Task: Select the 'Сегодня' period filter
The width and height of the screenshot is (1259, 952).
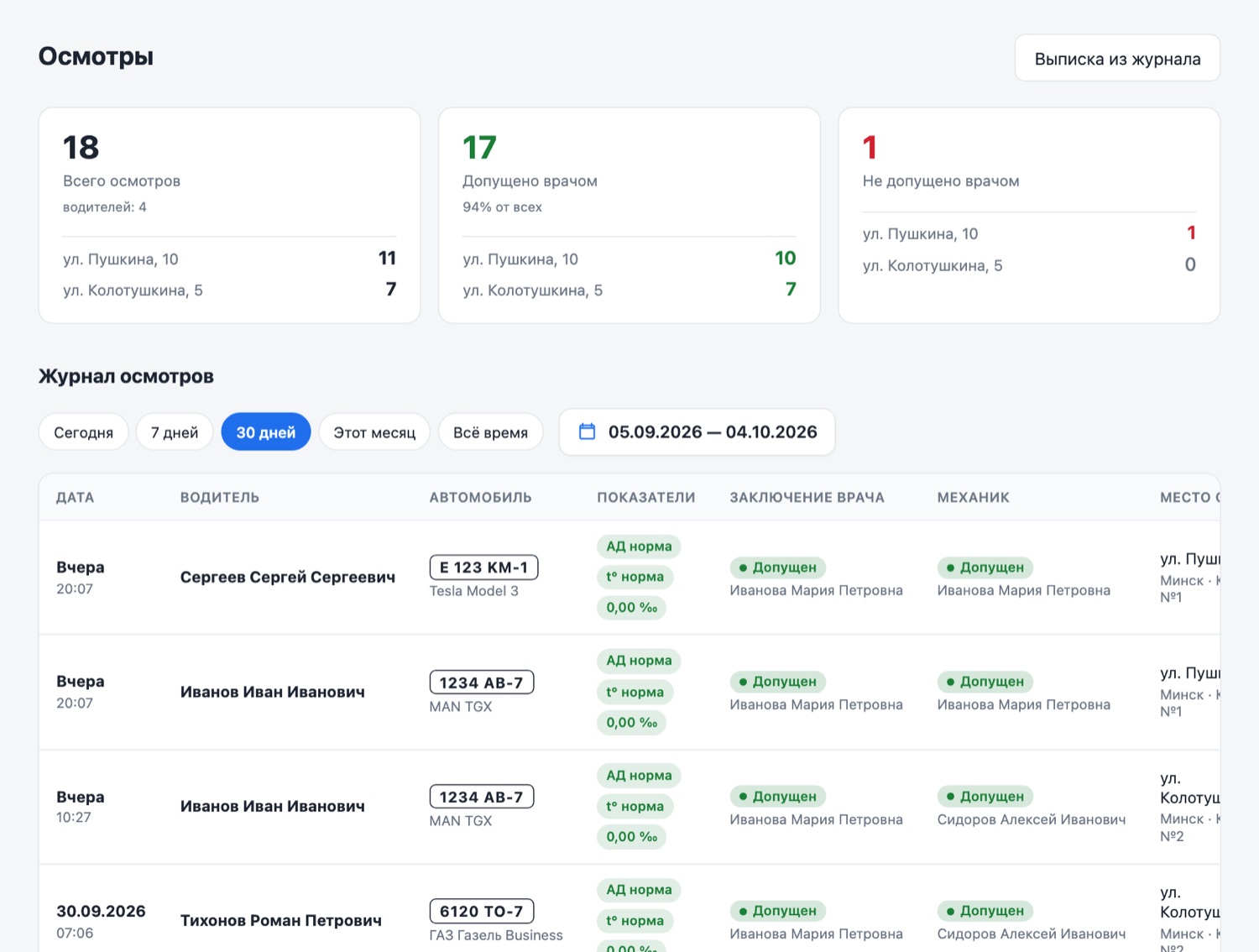Action: [x=83, y=432]
